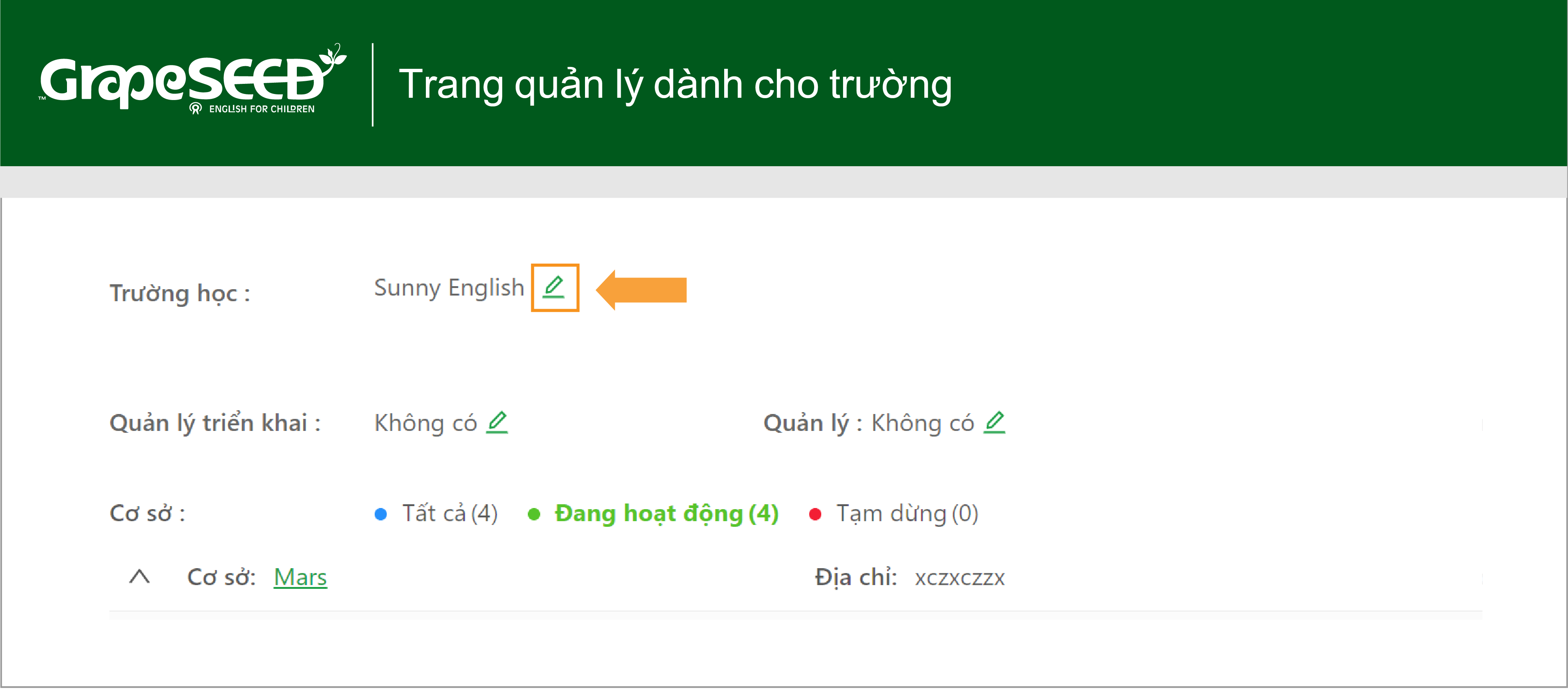Viewport: 1568px width, 690px height.
Task: Filter campuses by Tất cả (4)
Action: click(x=436, y=514)
